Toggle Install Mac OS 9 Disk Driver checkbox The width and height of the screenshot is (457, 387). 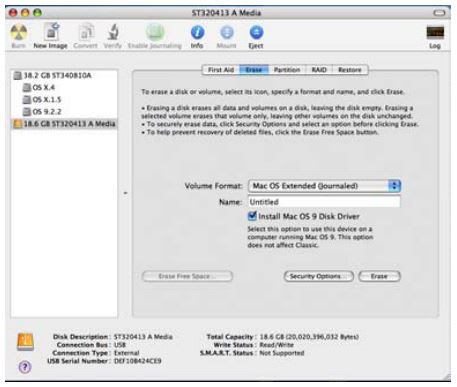coord(252,216)
